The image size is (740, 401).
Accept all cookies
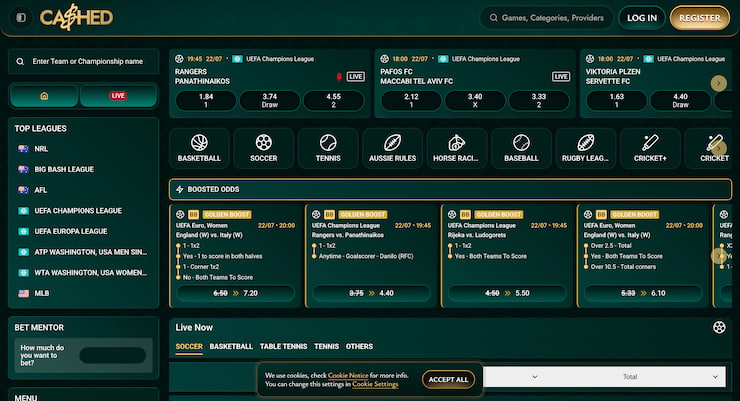pos(448,379)
